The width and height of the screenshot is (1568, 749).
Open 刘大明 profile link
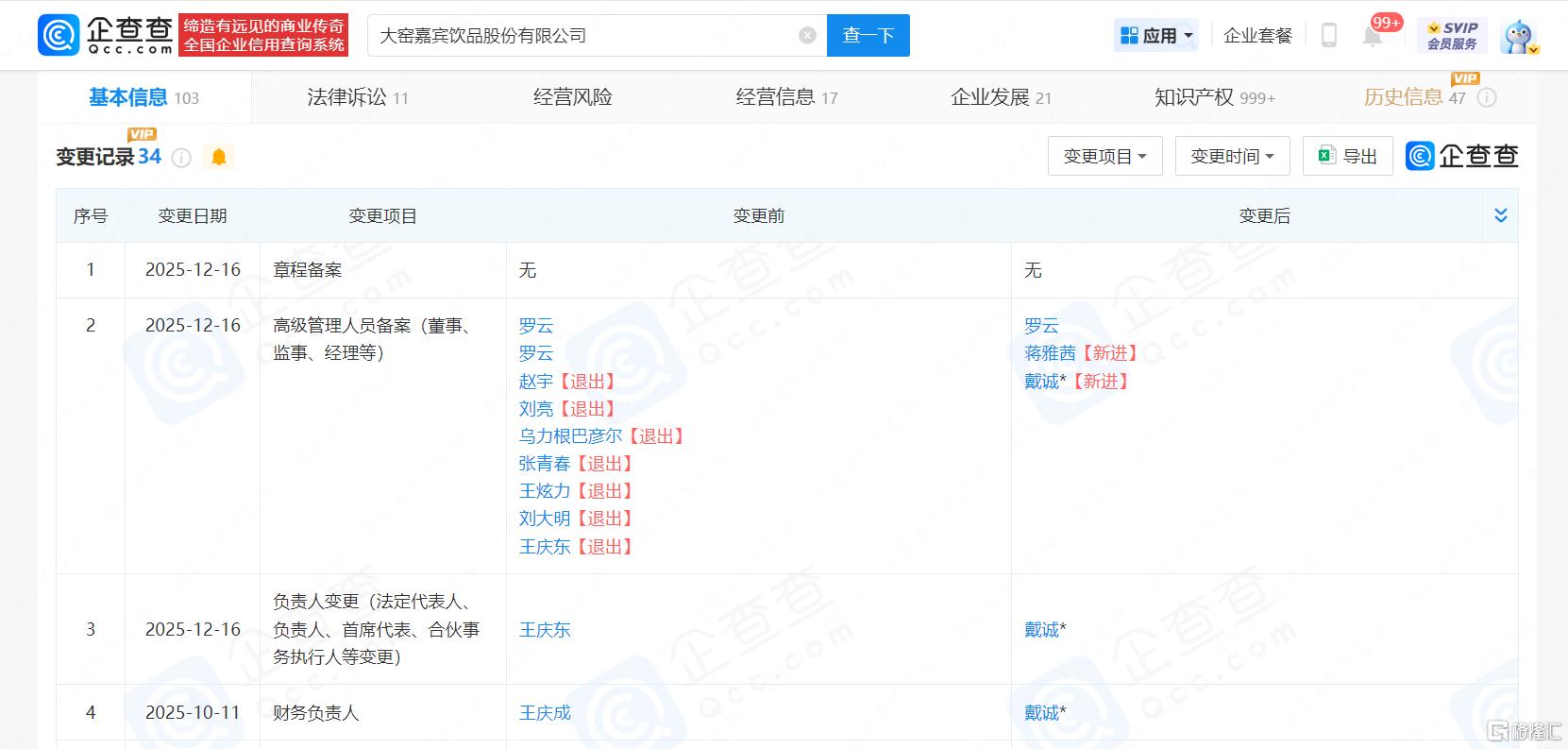point(545,519)
